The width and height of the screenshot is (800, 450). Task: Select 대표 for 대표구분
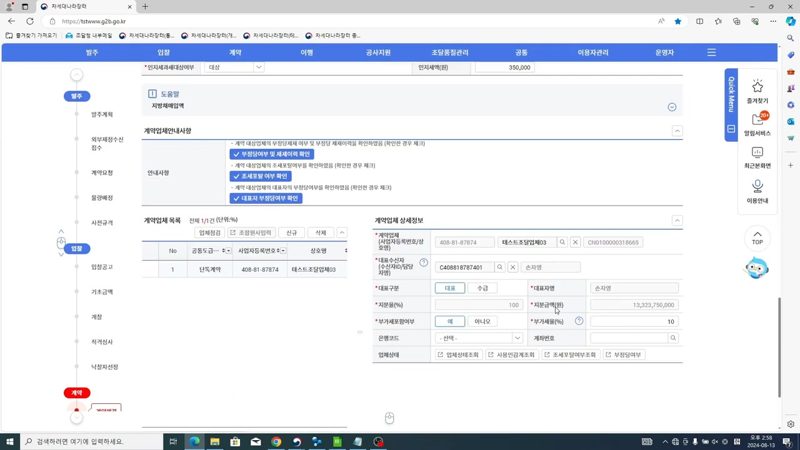tap(450, 288)
